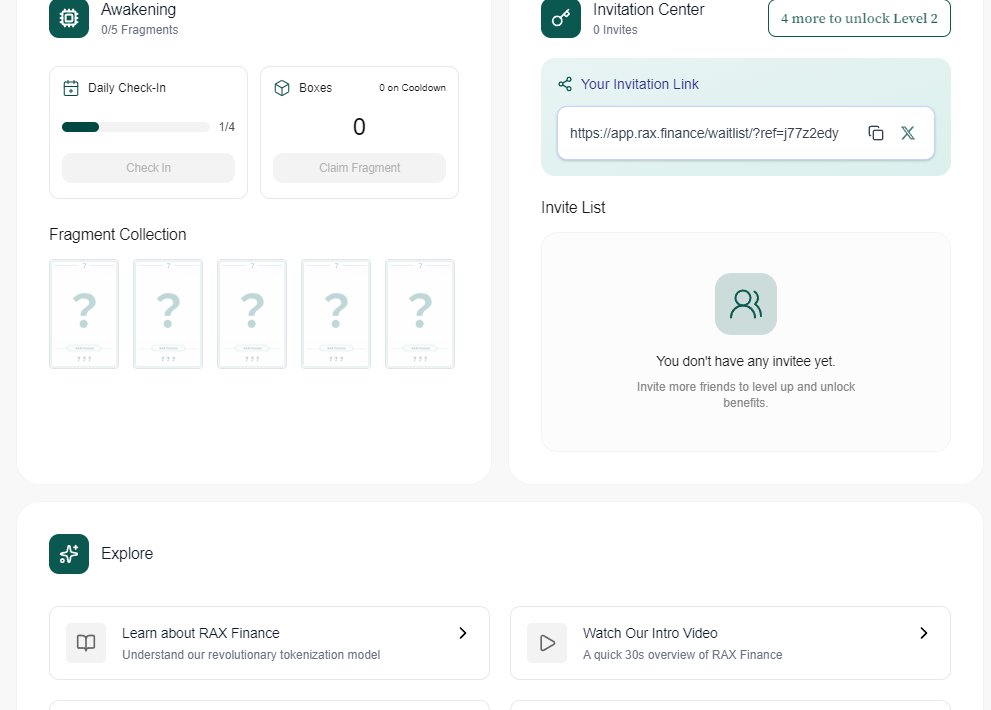
Task: Click the Fragment Collection heading
Action: pyautogui.click(x=118, y=235)
